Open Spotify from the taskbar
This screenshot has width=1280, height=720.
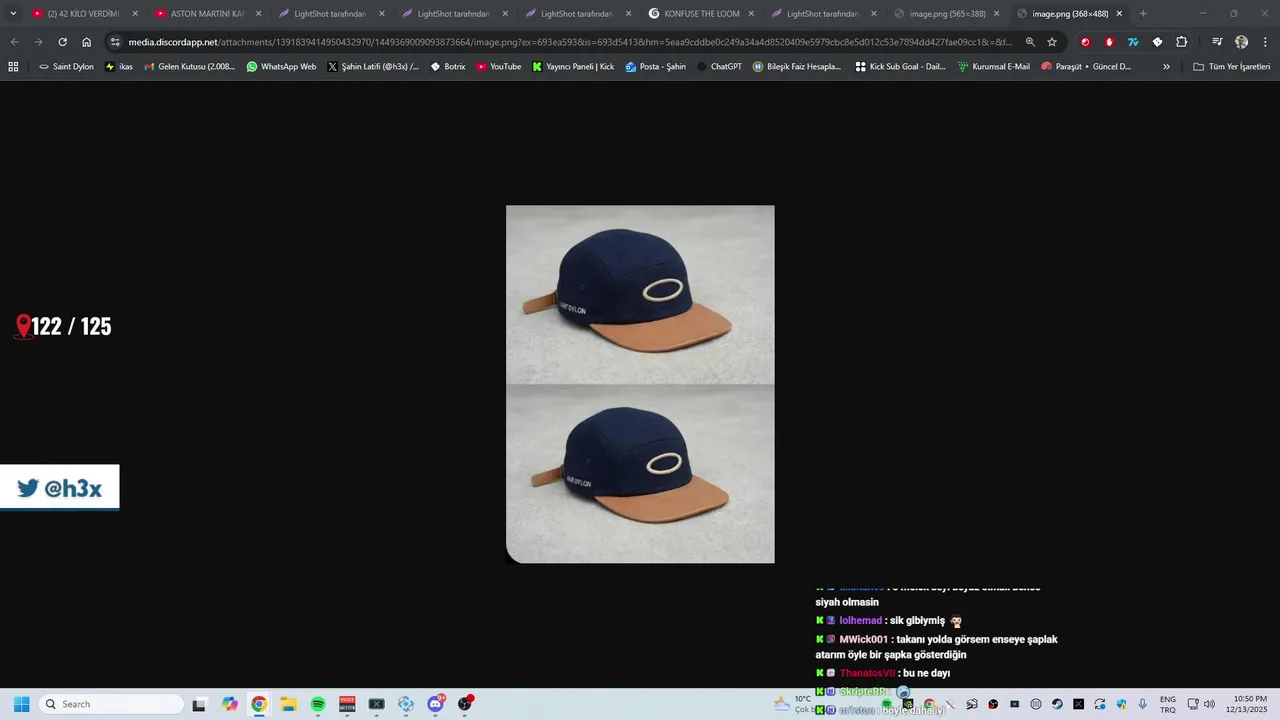tap(318, 704)
